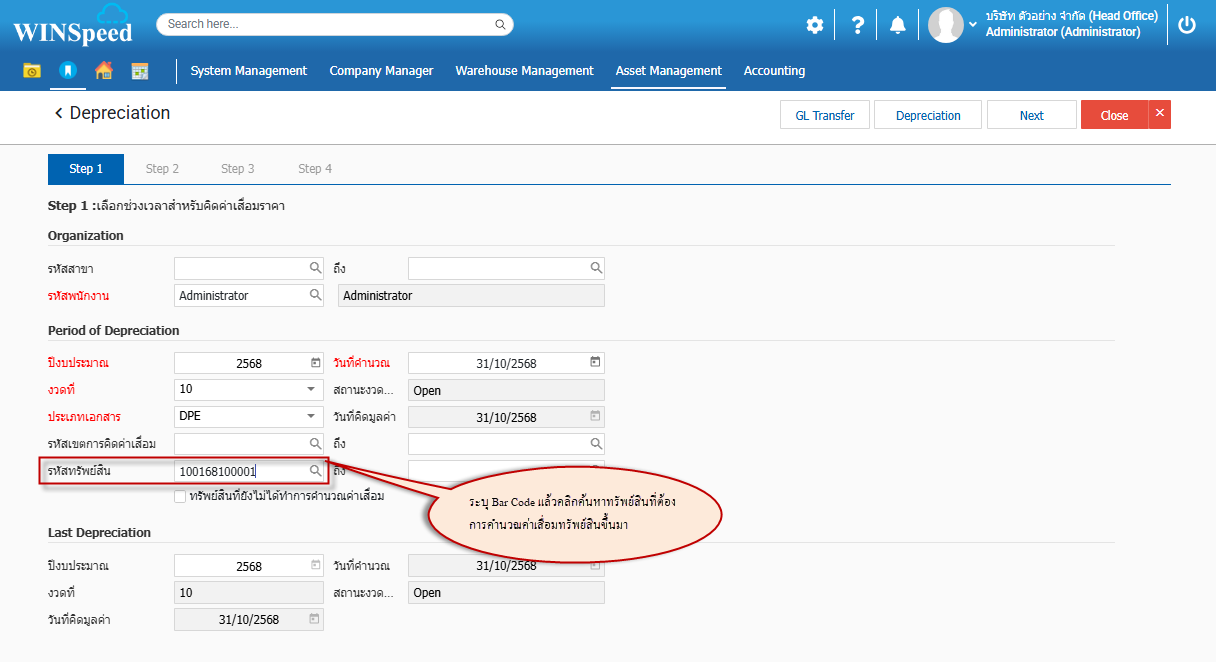
Task: Open the recent history folder icon
Action: 32,71
